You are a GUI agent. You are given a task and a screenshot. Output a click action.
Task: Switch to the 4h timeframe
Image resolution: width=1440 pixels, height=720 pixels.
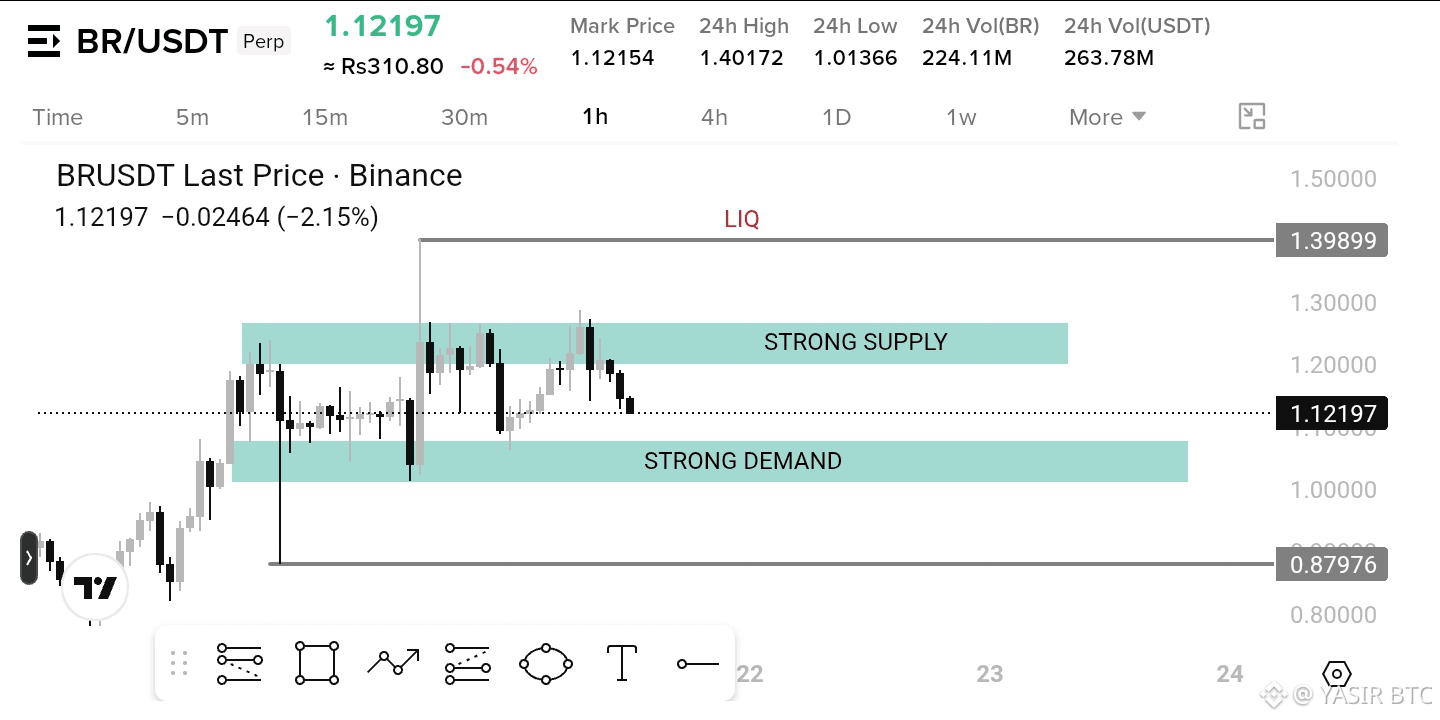[x=714, y=117]
